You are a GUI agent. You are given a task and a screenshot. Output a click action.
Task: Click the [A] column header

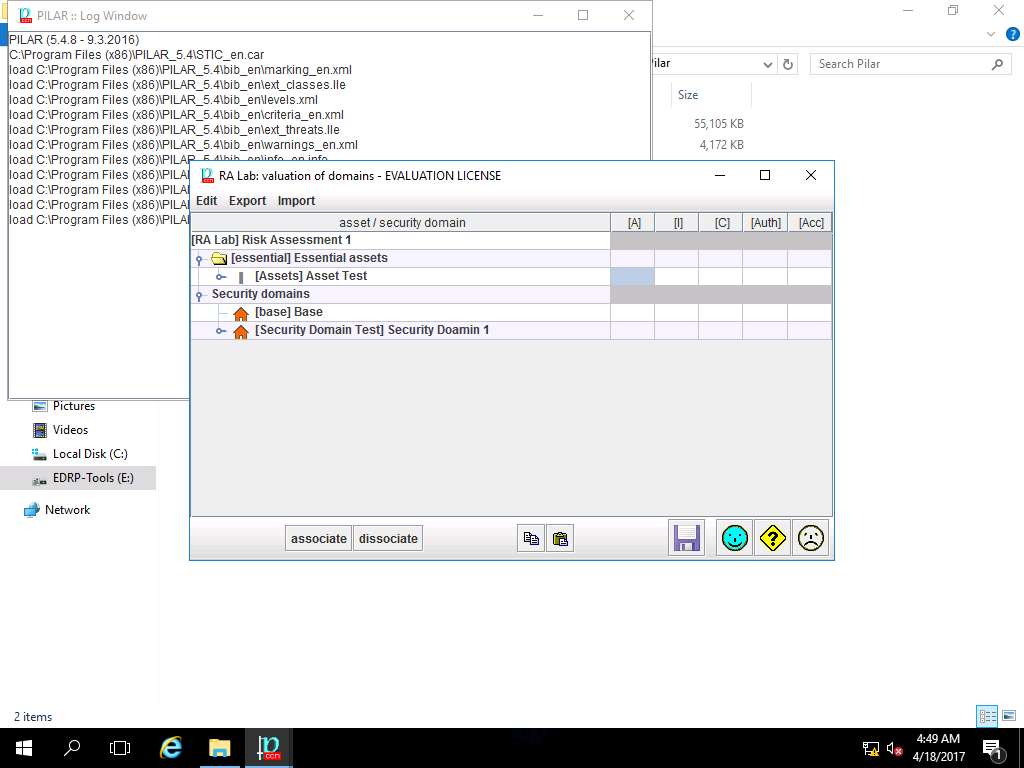tap(633, 223)
